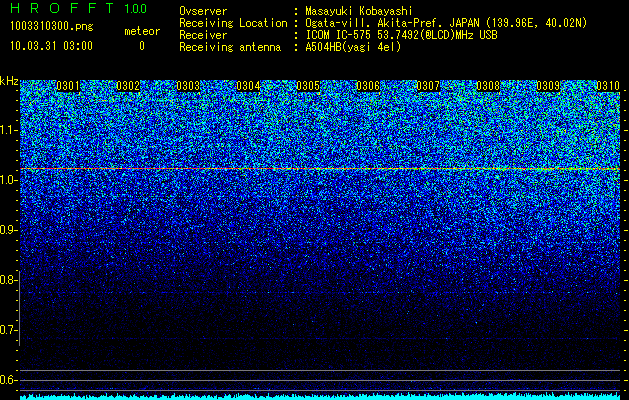629x400 pixels.
Task: Click the 0307 time marker
Action: point(428,86)
